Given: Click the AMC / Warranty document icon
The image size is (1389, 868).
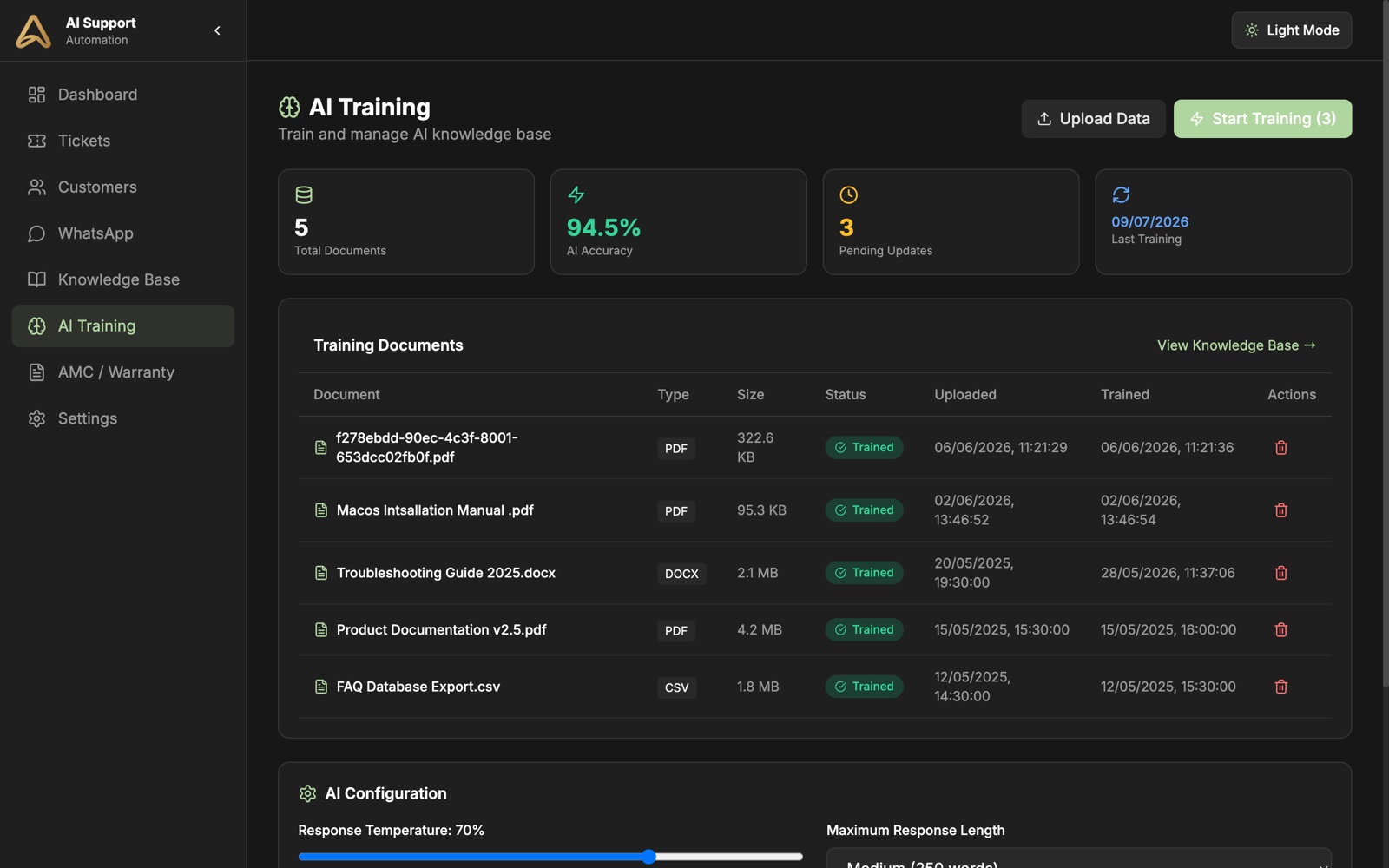Looking at the screenshot, I should click(x=36, y=372).
